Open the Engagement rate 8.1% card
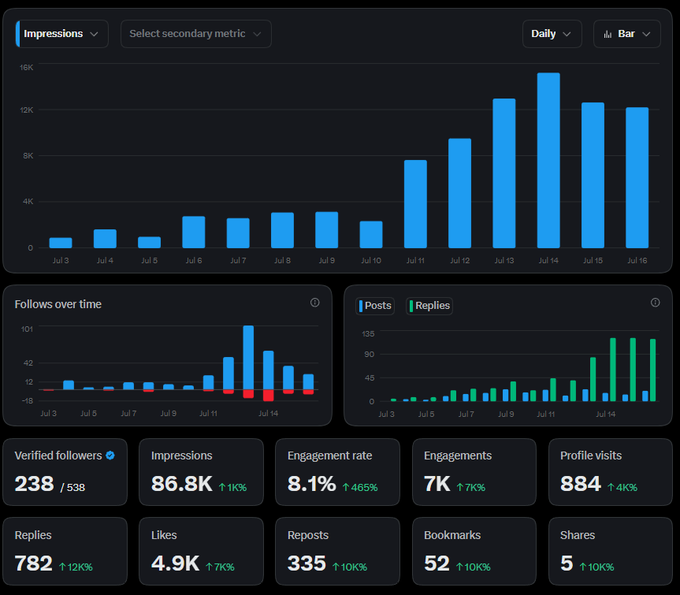This screenshot has width=680, height=595. pyautogui.click(x=337, y=472)
